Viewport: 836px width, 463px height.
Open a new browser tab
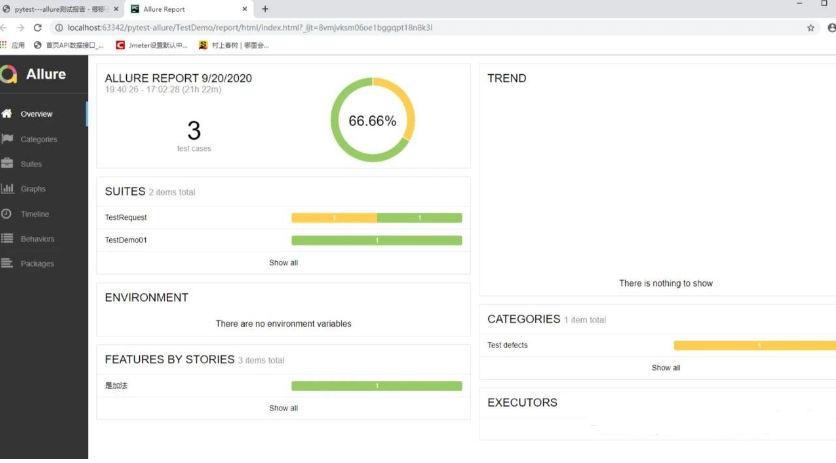265,9
